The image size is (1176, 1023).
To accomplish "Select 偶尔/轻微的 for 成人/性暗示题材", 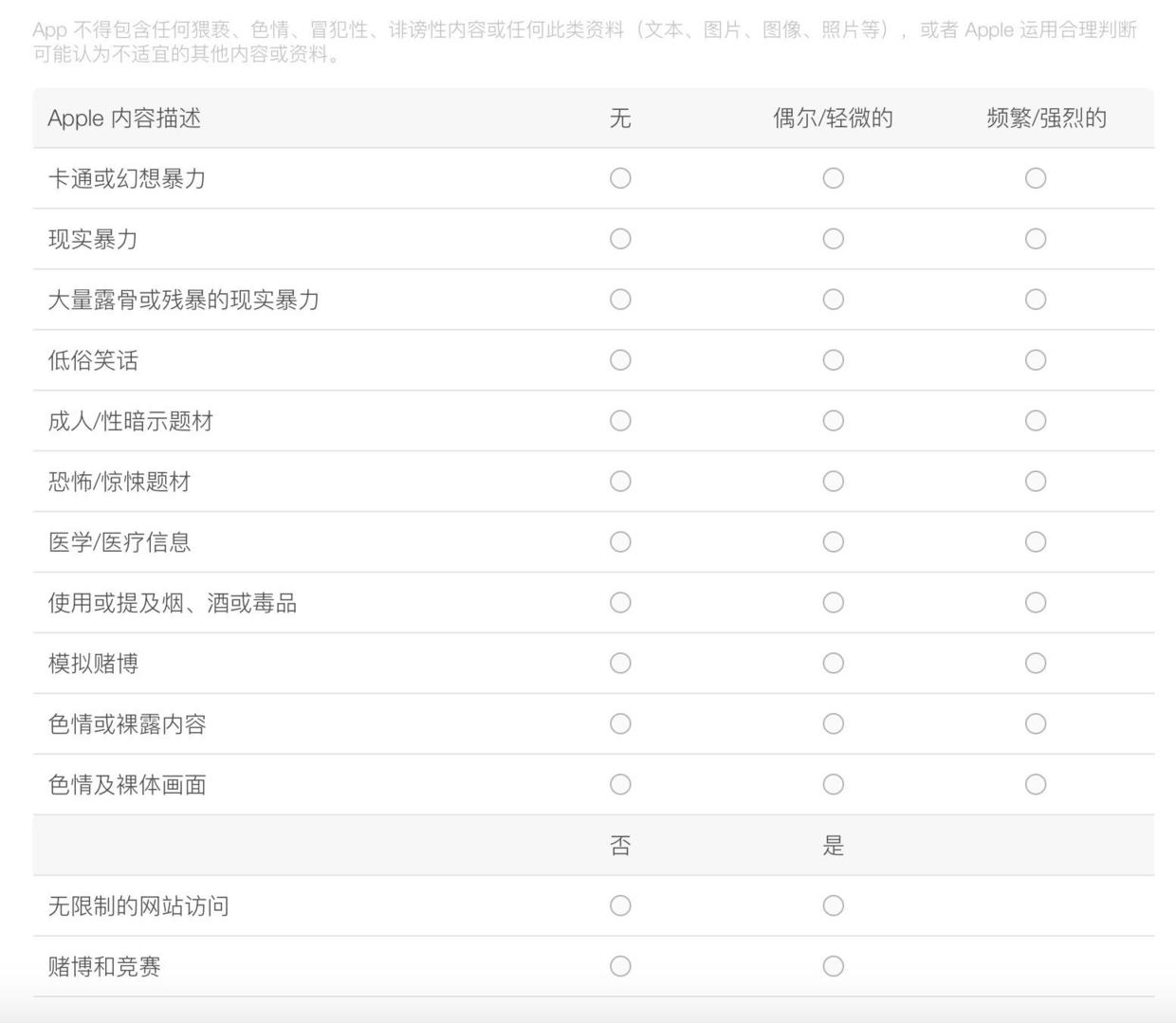I will pyautogui.click(x=833, y=421).
